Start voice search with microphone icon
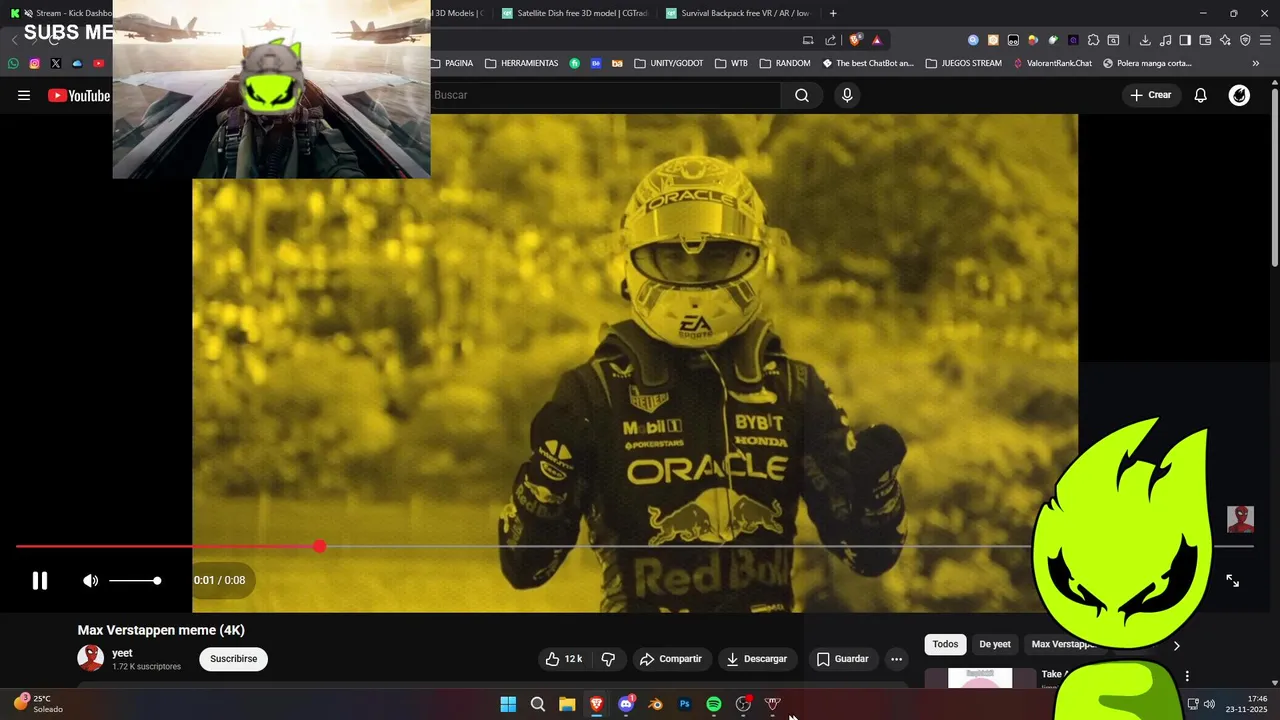Image resolution: width=1280 pixels, height=720 pixels. pyautogui.click(x=847, y=95)
